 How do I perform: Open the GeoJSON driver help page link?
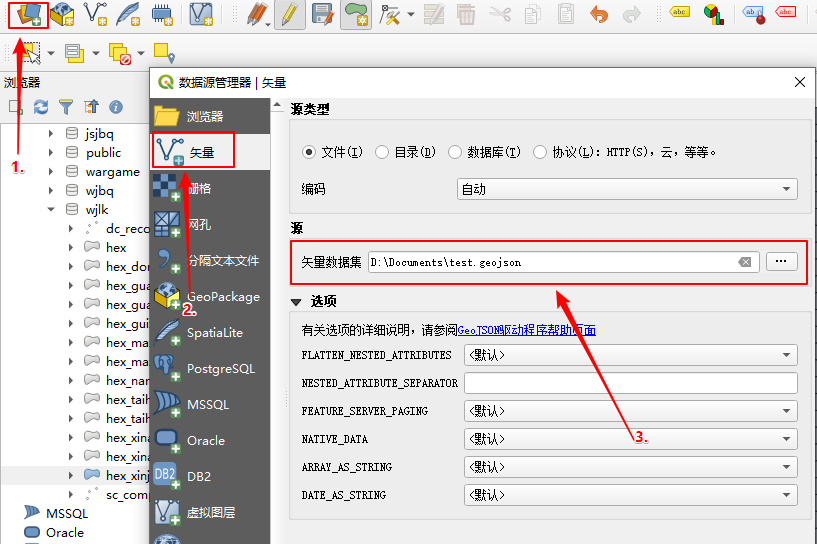point(527,329)
